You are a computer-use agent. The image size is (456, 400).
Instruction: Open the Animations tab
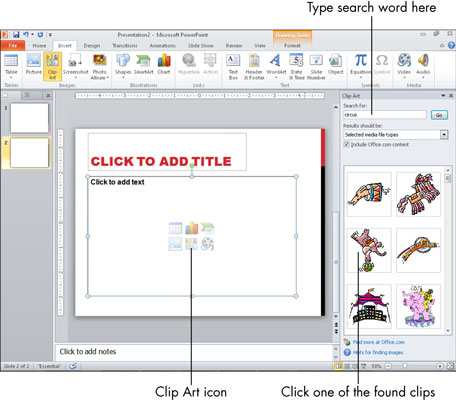162,45
